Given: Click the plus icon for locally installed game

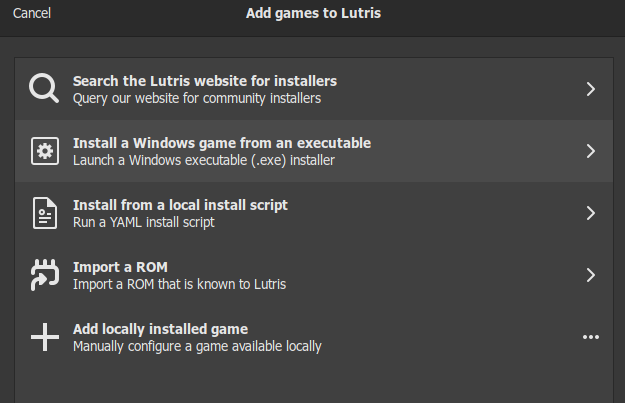Looking at the screenshot, I should [45, 337].
